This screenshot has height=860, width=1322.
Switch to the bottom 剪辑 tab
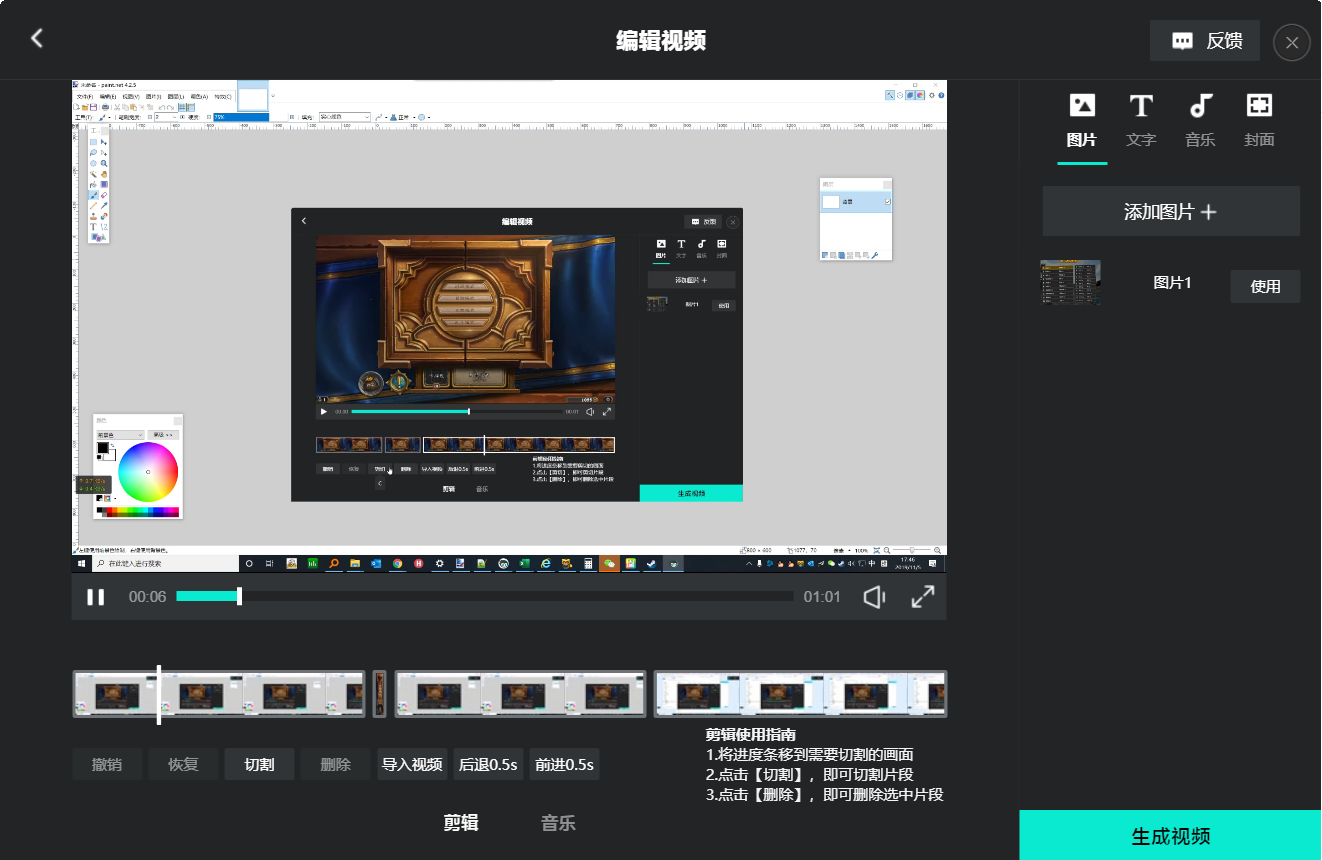(x=461, y=823)
